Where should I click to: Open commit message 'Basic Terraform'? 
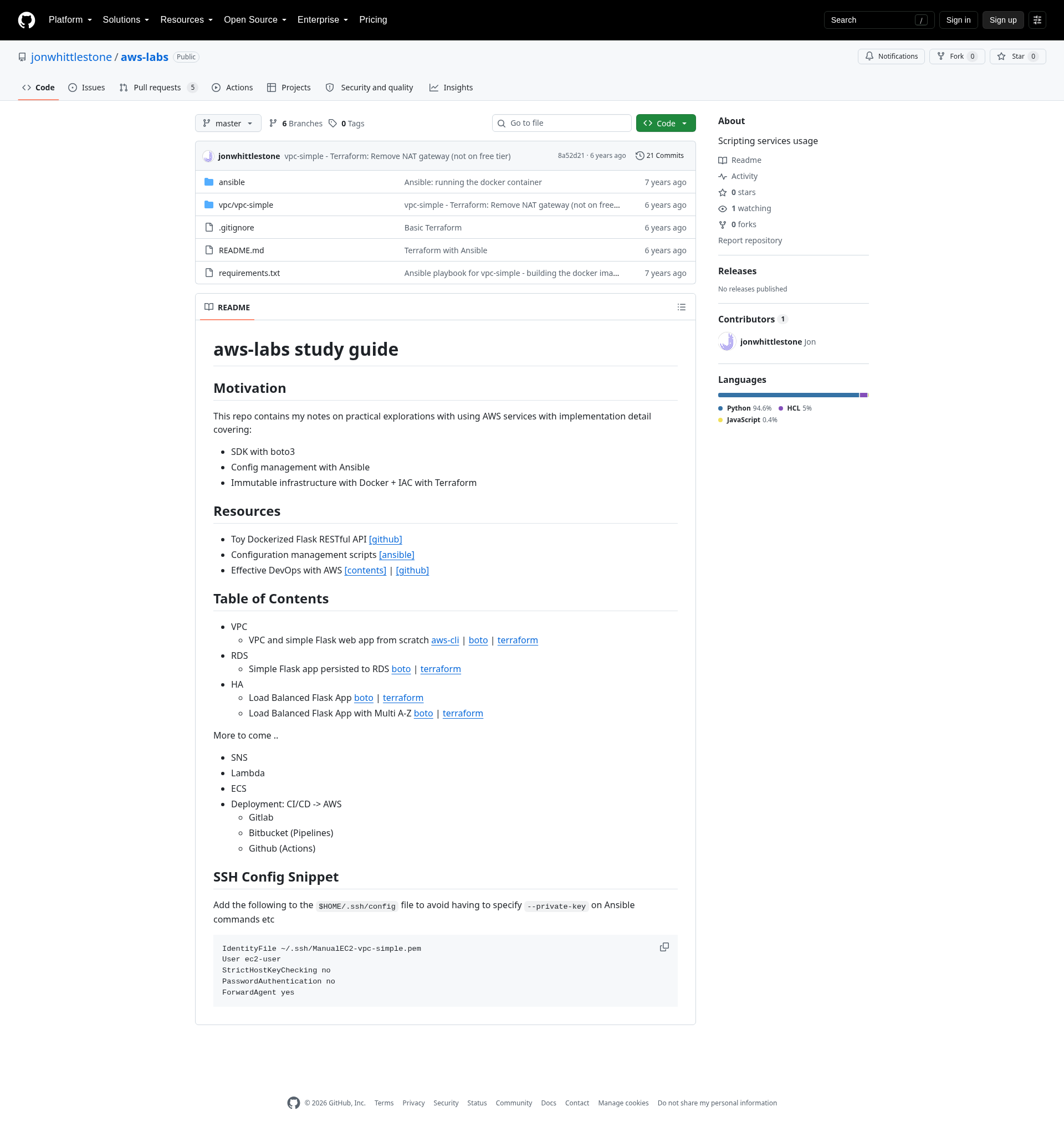click(433, 228)
